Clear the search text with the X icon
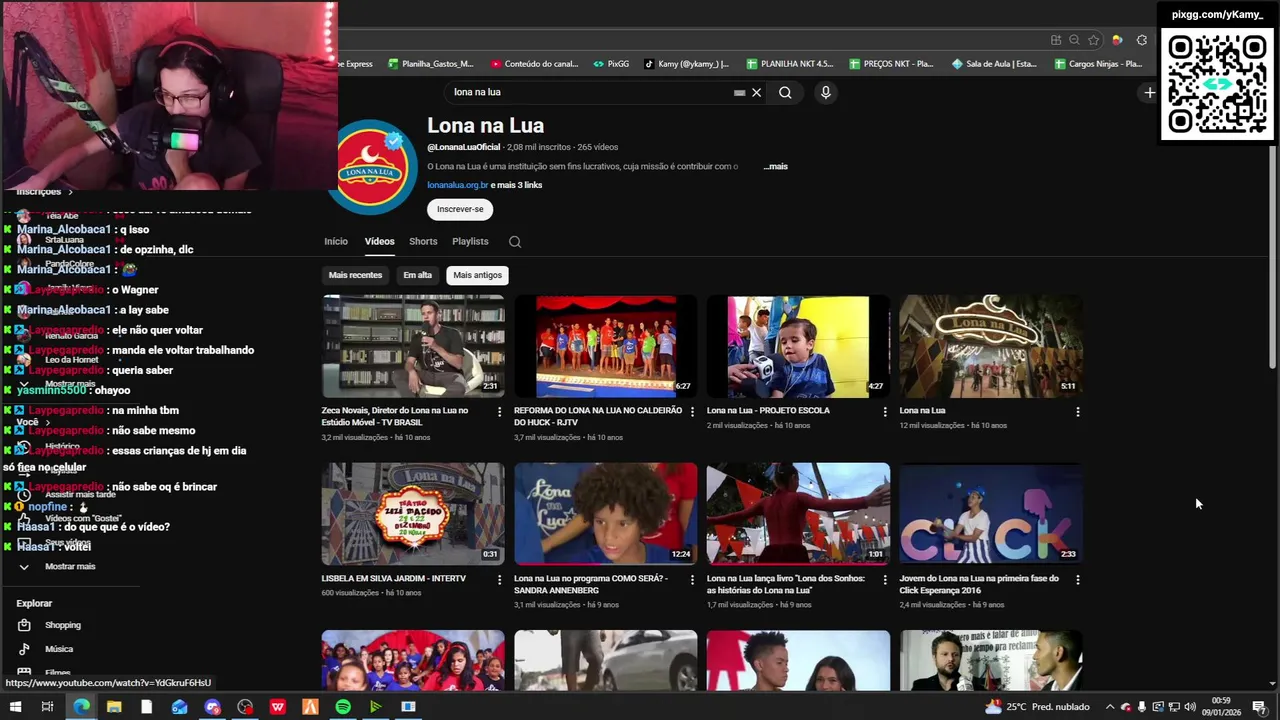The image size is (1280, 720). 757,92
